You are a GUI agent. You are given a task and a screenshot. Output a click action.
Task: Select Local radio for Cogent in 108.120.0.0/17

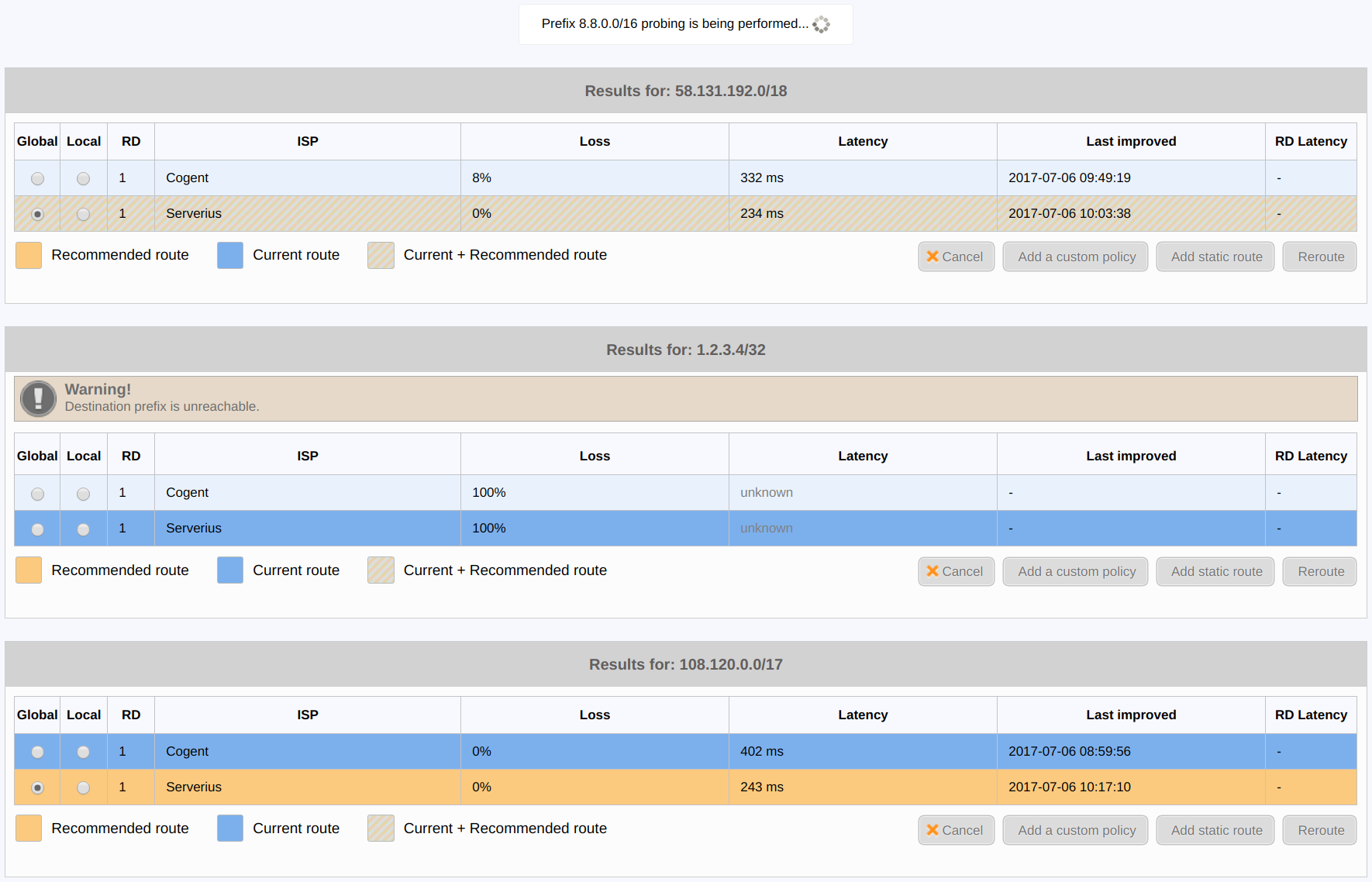point(83,752)
